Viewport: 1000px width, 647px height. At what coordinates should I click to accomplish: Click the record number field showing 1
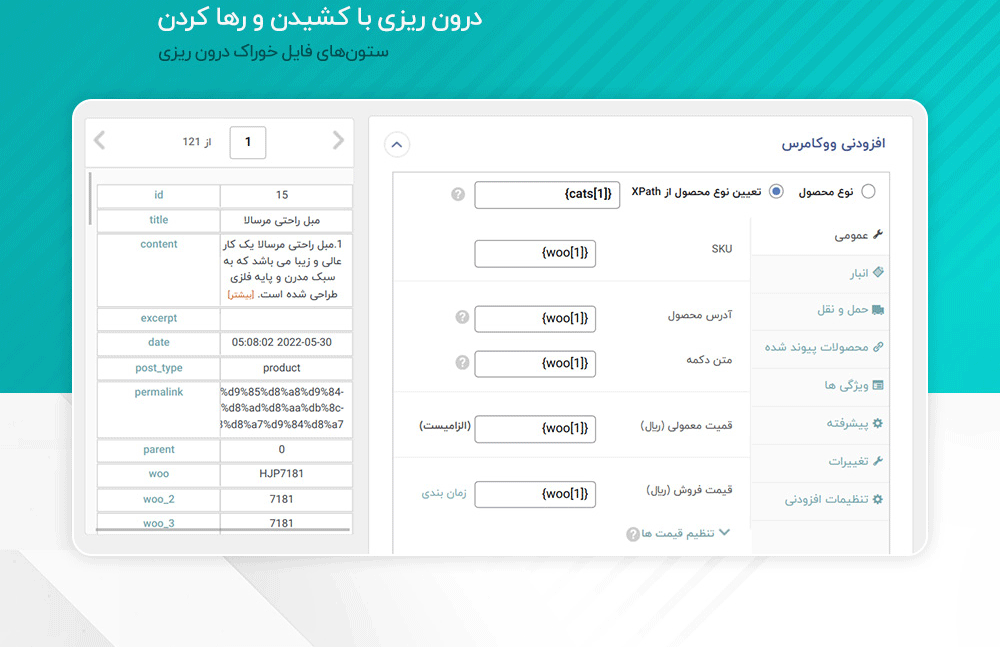click(x=247, y=142)
